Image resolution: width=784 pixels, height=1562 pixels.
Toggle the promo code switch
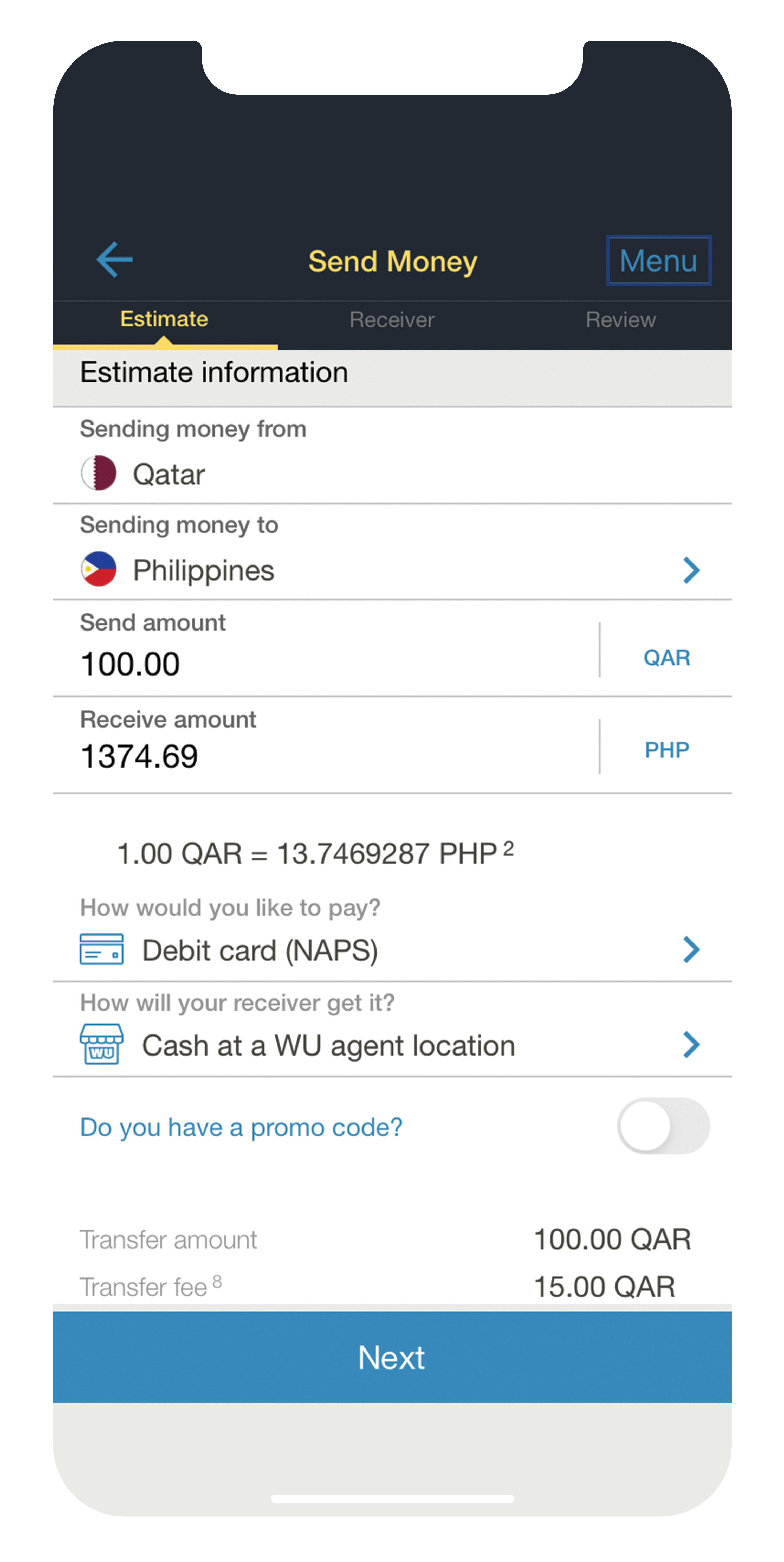(x=663, y=1126)
